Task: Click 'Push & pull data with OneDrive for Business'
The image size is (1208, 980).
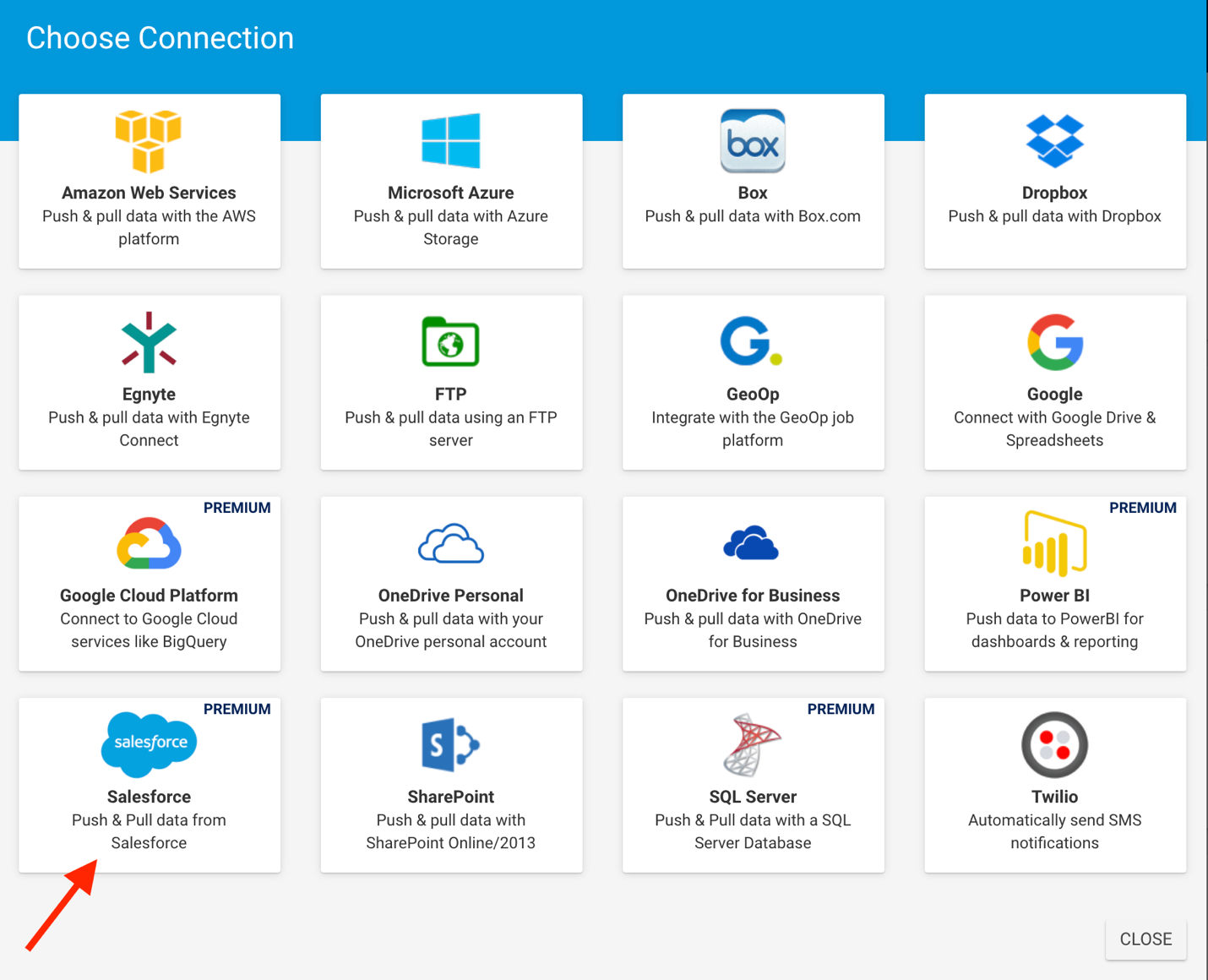Action: [x=753, y=629]
